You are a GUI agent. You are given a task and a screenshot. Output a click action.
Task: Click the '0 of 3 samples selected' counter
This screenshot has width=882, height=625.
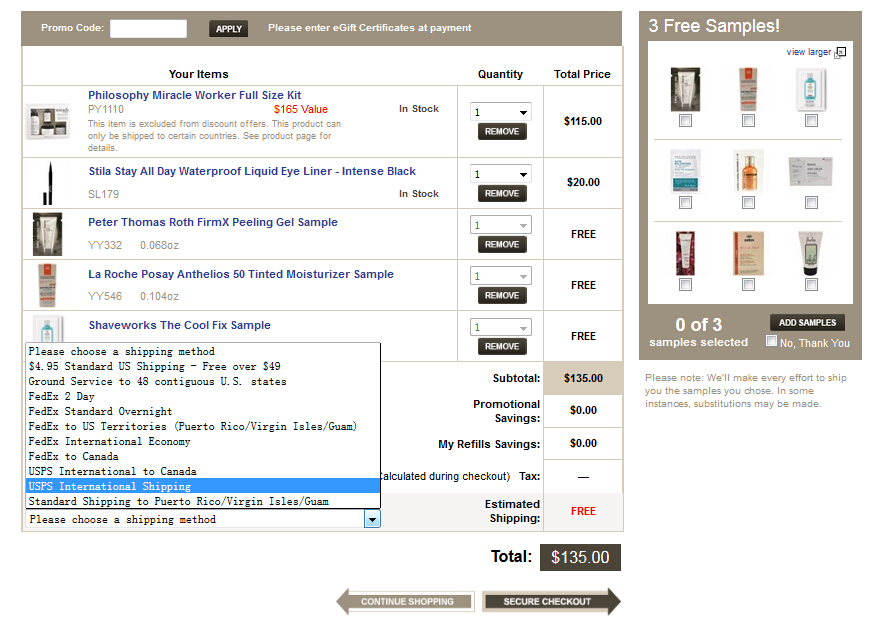699,332
